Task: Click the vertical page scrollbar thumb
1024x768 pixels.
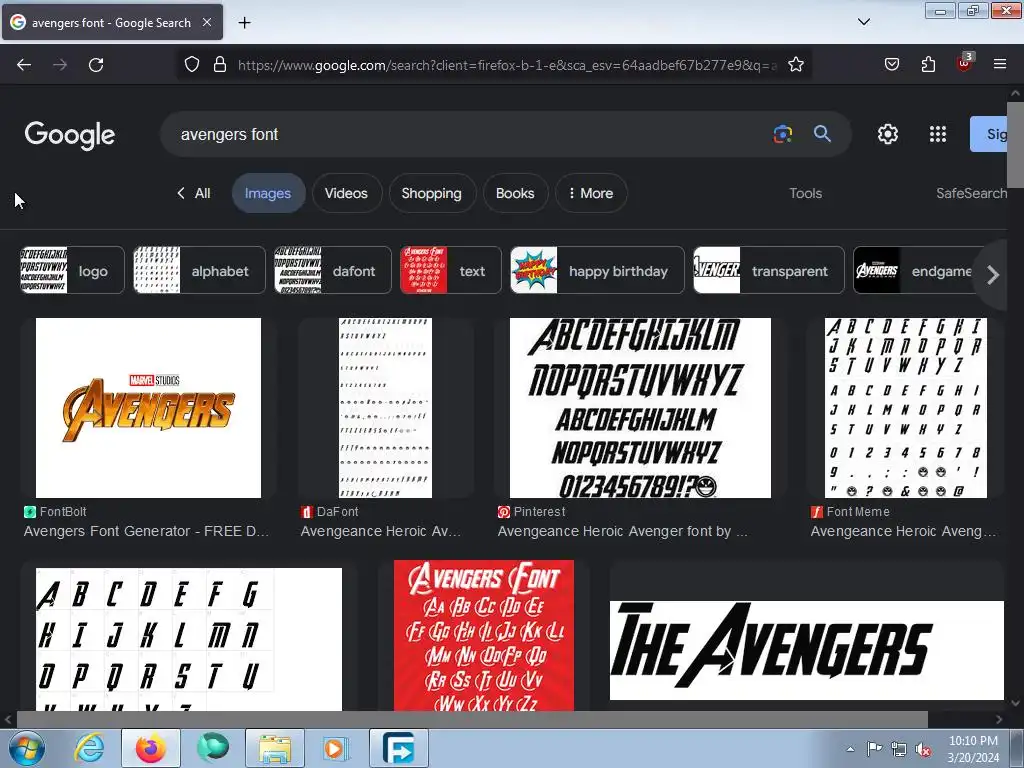Action: [x=1015, y=144]
